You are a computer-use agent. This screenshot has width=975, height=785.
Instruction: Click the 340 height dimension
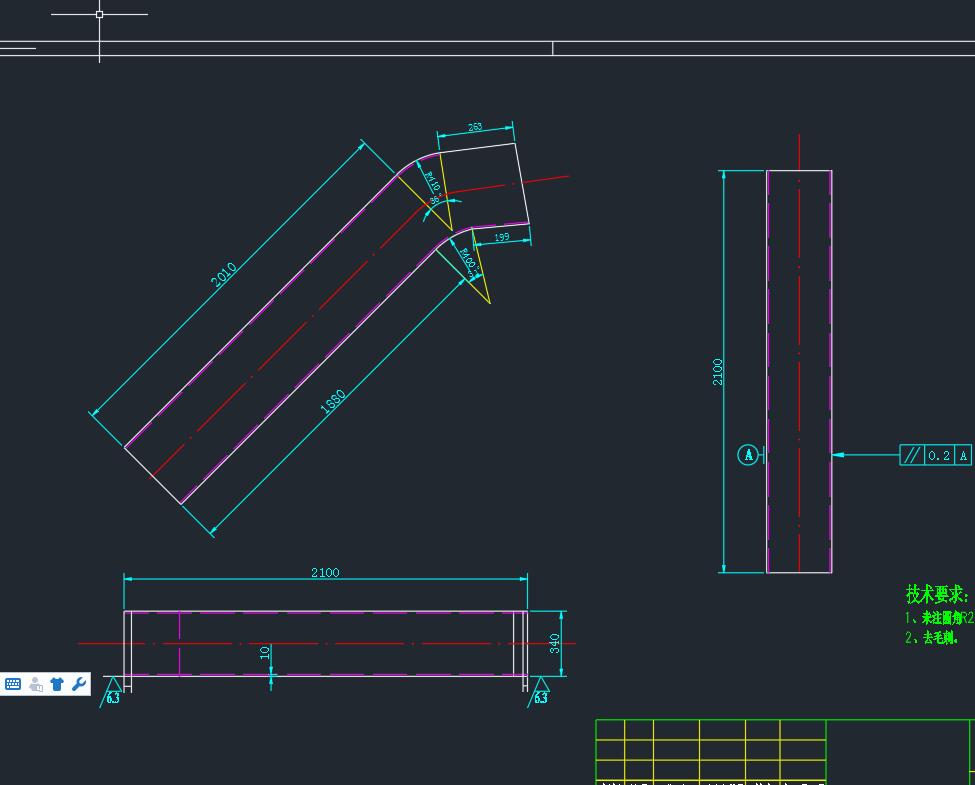point(555,643)
